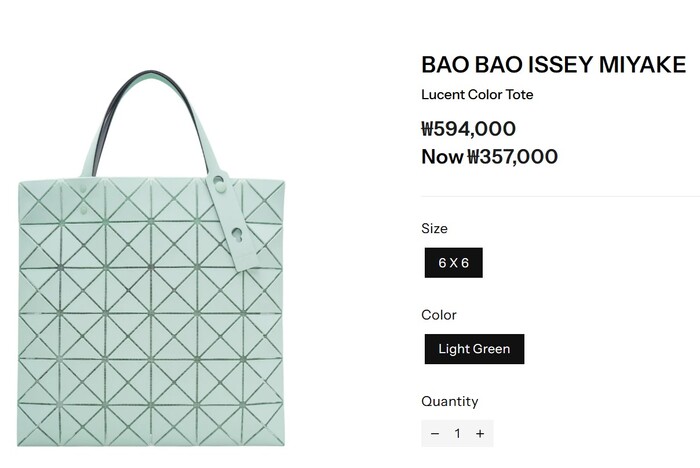Click the quantity value field showing 1

457,433
